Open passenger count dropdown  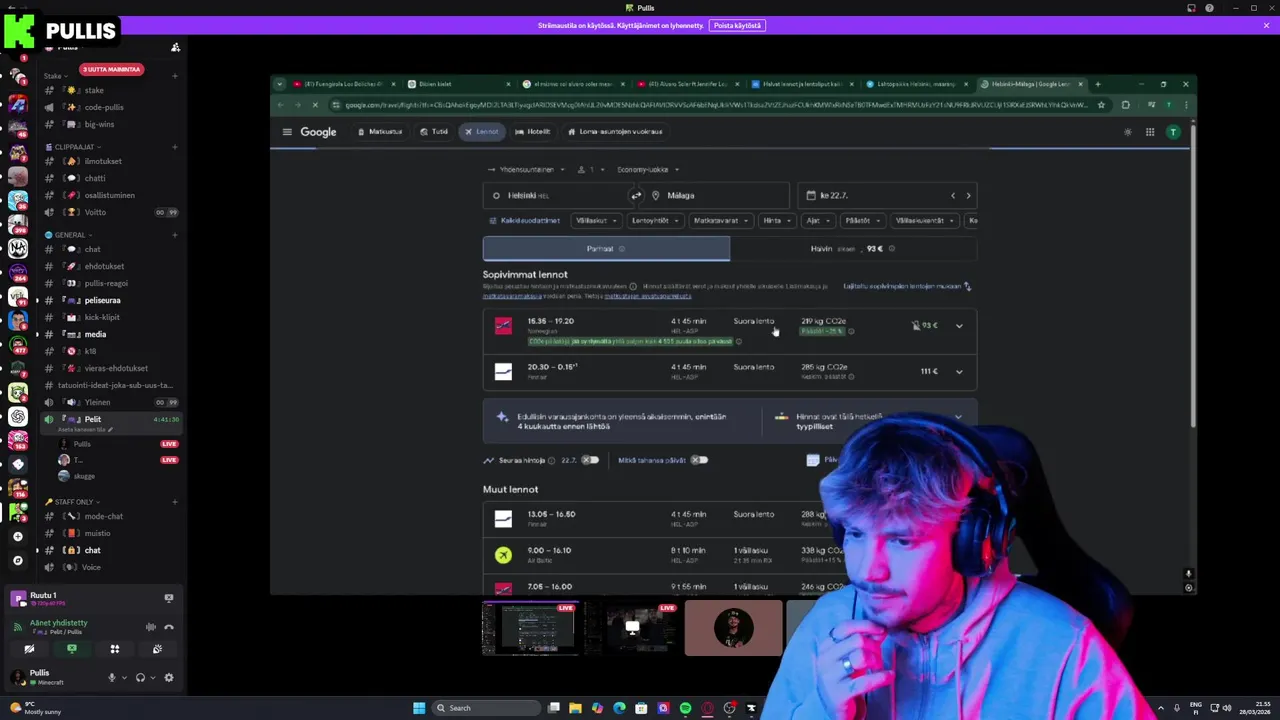click(592, 170)
